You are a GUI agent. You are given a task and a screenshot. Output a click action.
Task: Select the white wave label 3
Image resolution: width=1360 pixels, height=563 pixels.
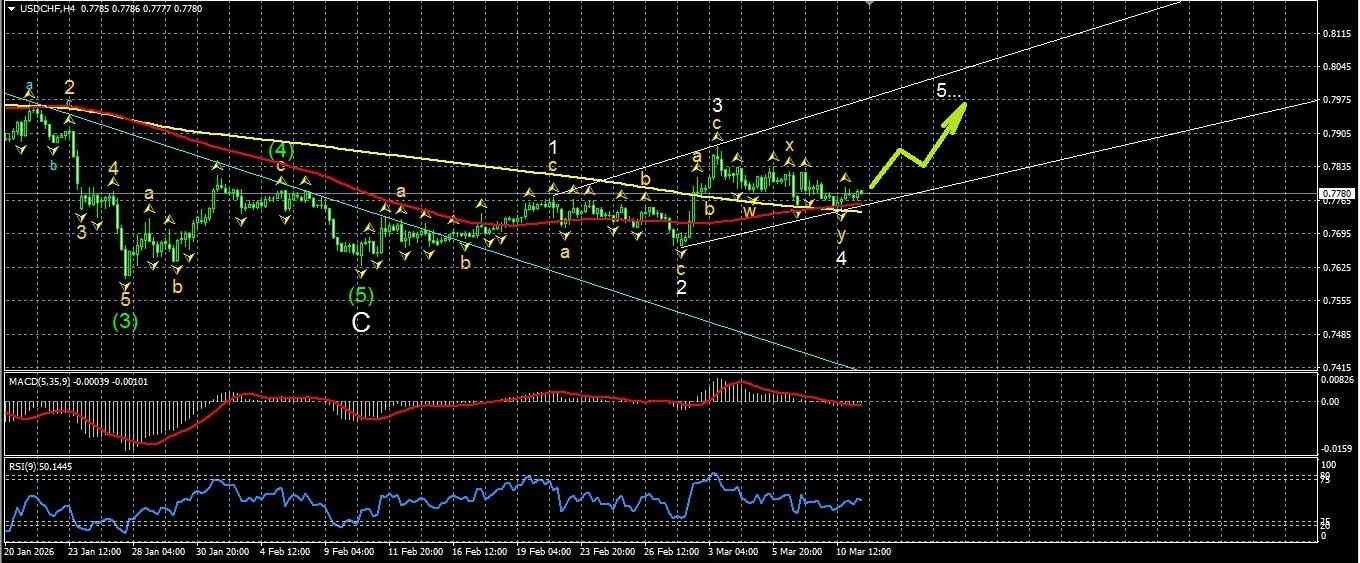[717, 105]
